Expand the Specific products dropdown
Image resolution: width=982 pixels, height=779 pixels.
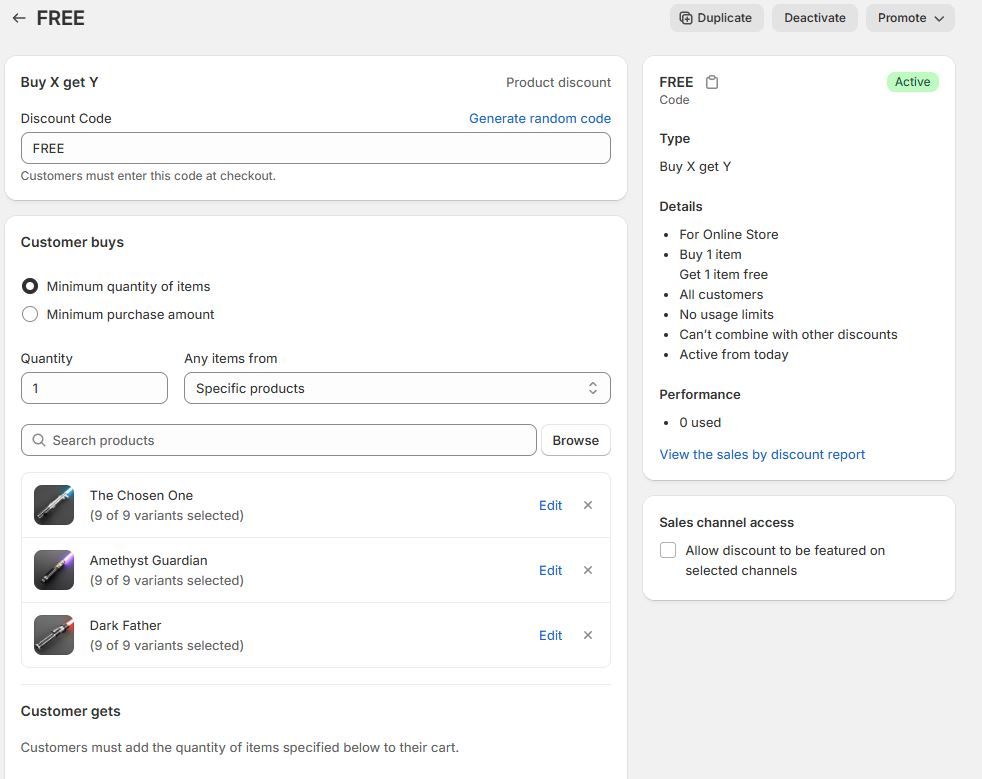[x=397, y=388]
